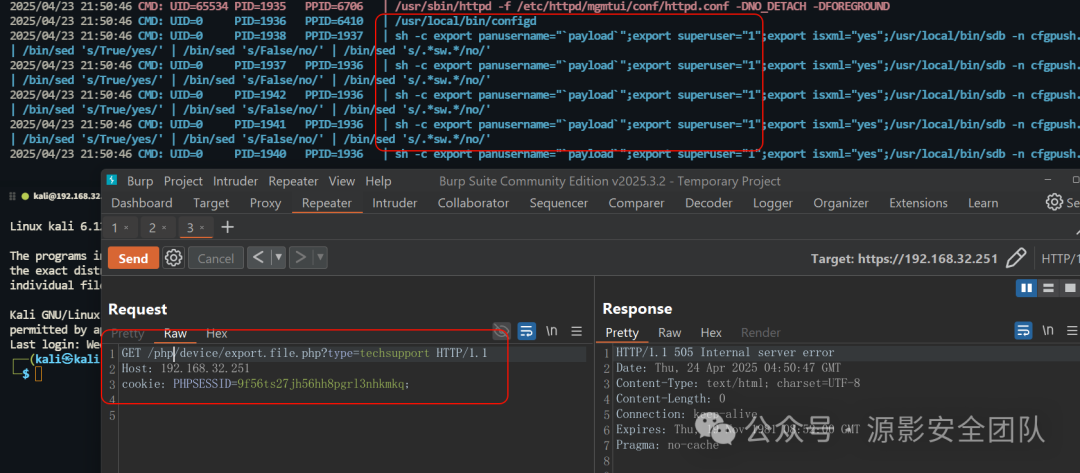Viewport: 1080px width, 473px height.
Task: Select combined tabbed layout icon
Action: [x=1070, y=288]
